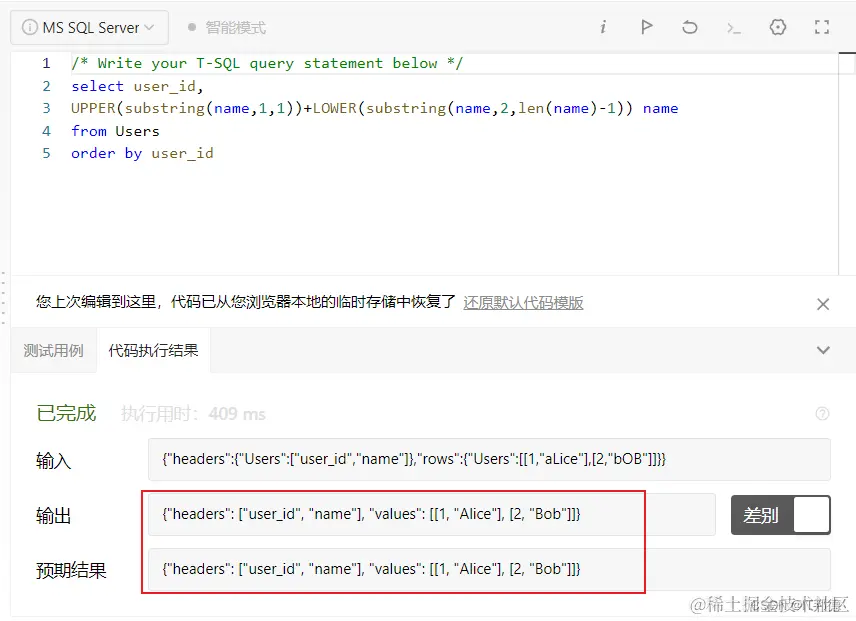Screen dimensions: 856x621
Task: Select the 代码执行结果 tab
Action: 153,350
